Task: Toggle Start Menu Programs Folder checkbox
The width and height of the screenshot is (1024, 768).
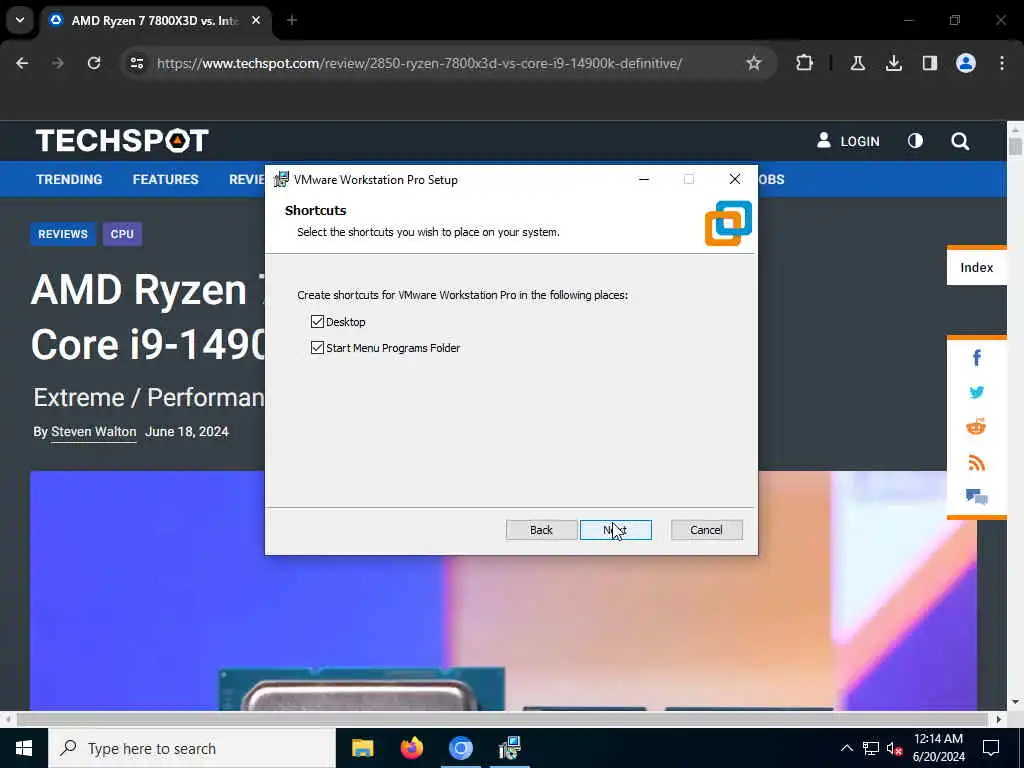Action: click(317, 347)
